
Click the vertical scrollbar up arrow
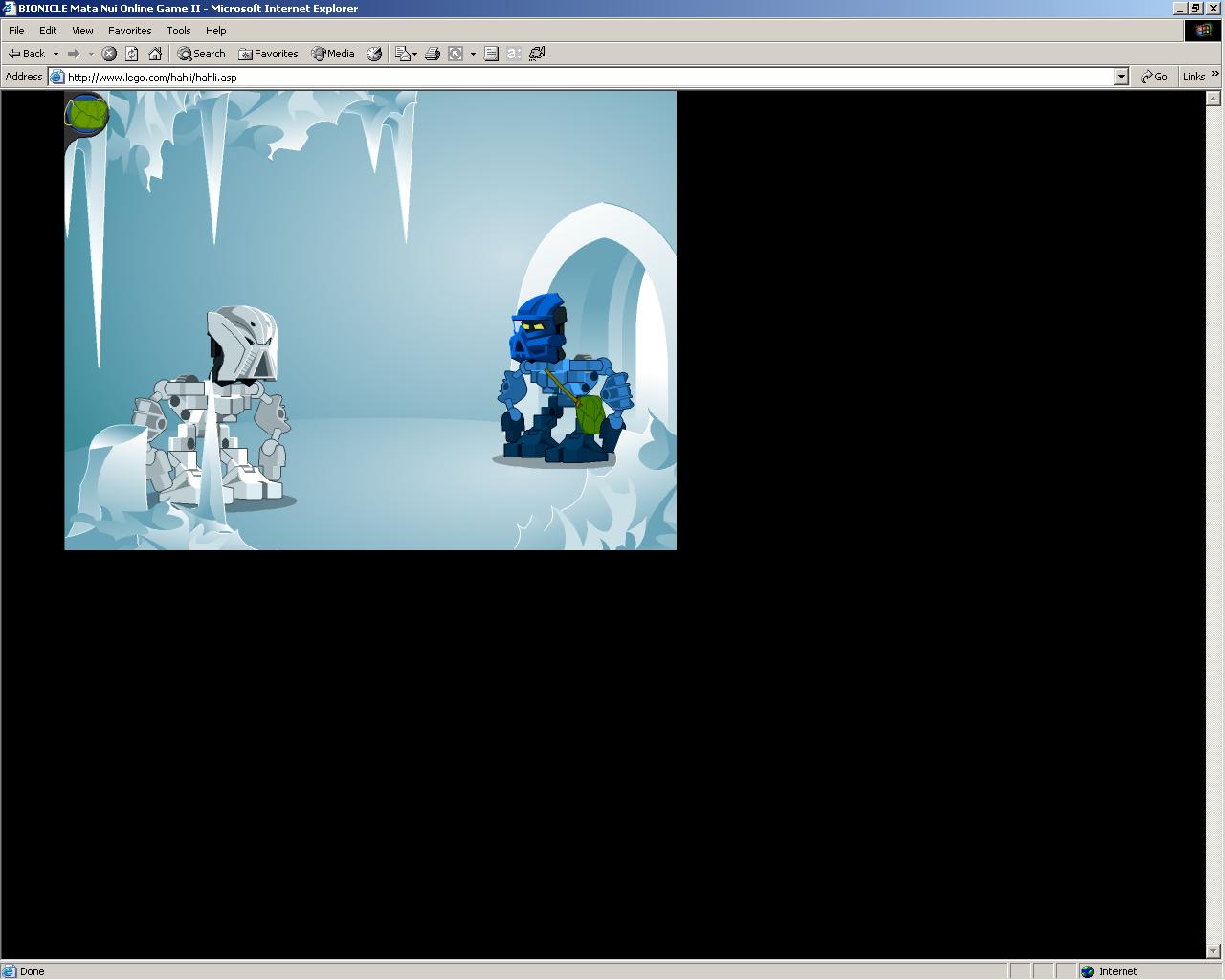coord(1214,98)
